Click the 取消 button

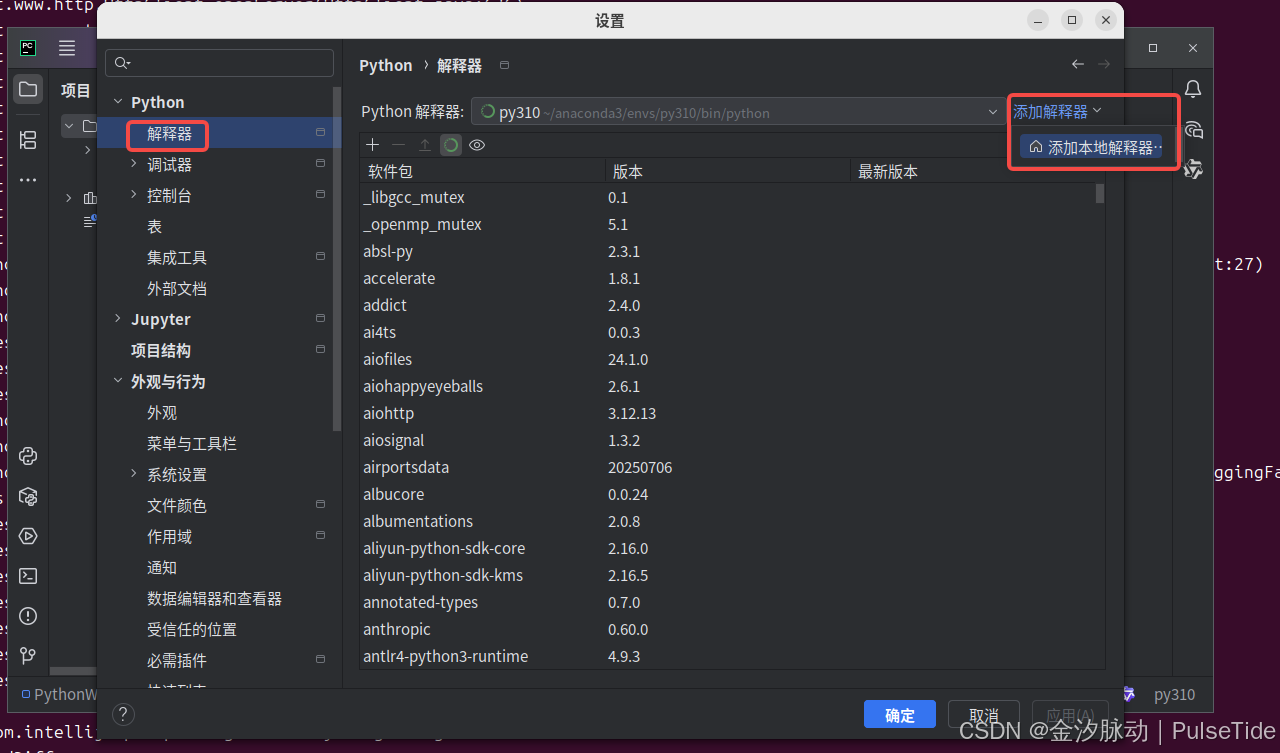(x=984, y=715)
